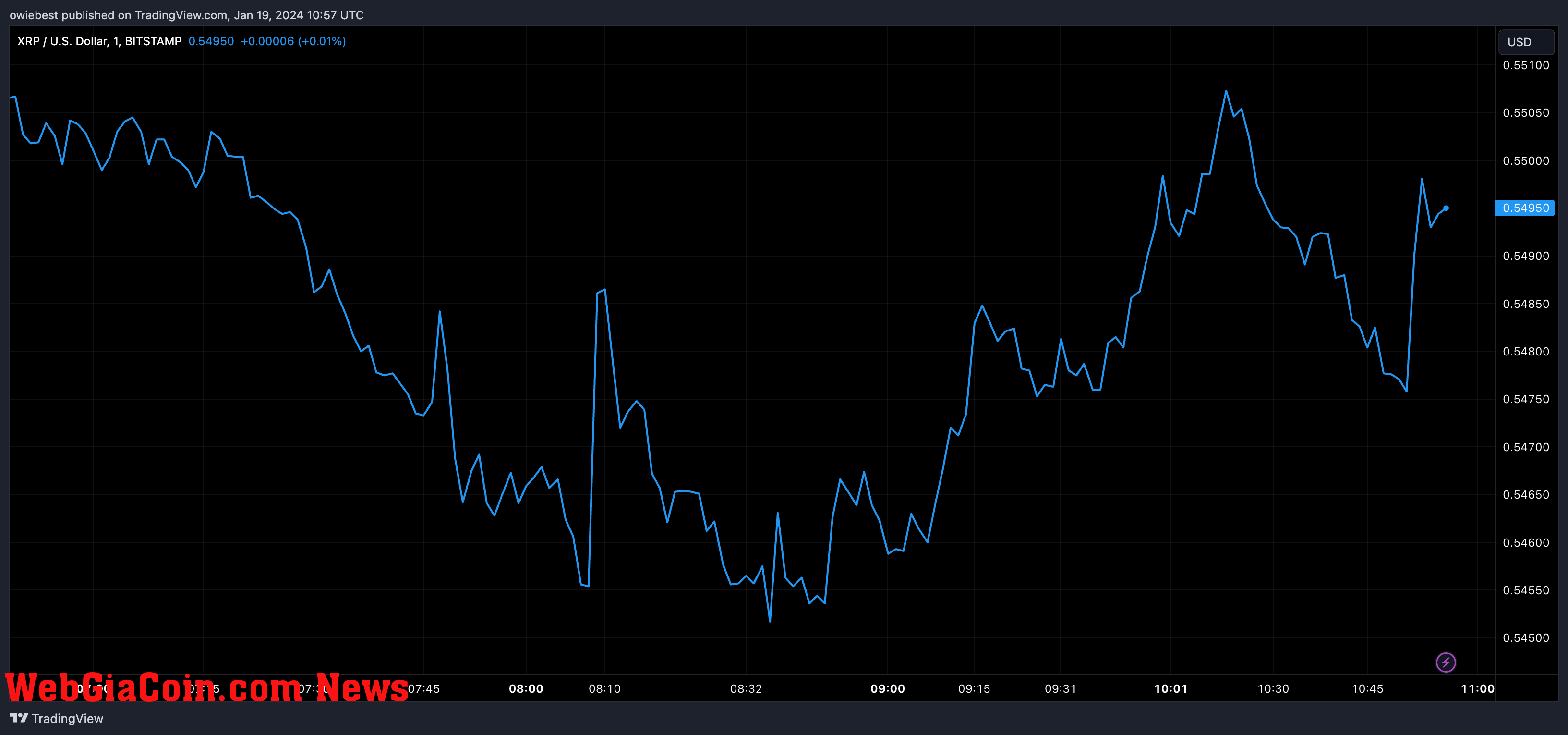The width and height of the screenshot is (1568, 735).
Task: Click the 09:31 time axis label
Action: pos(1061,689)
